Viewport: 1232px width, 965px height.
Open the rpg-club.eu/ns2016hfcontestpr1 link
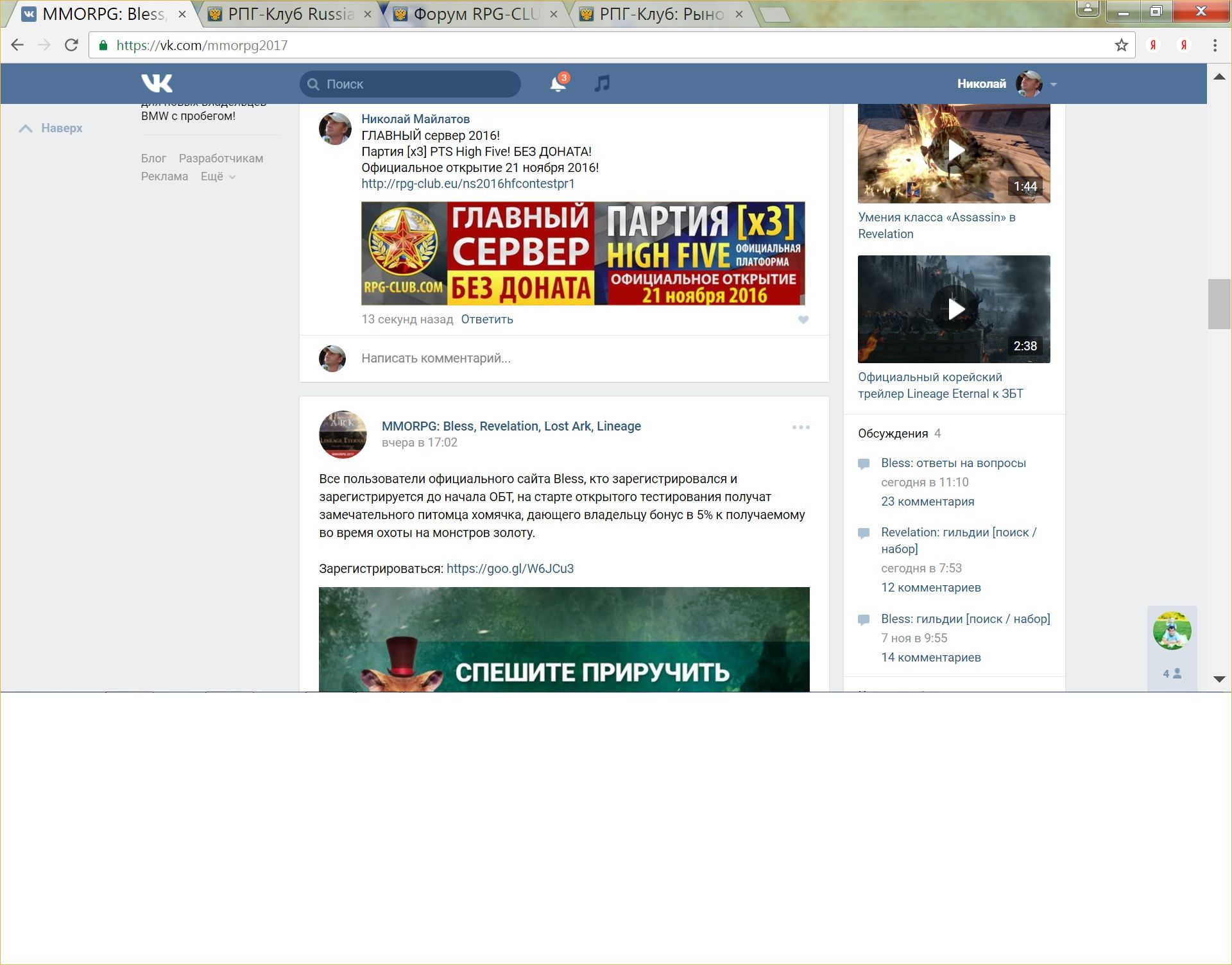coord(468,184)
